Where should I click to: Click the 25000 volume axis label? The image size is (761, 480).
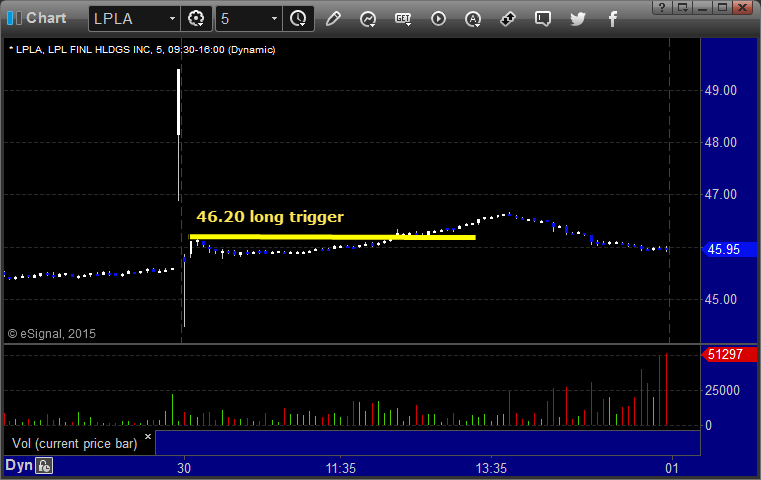(722, 390)
